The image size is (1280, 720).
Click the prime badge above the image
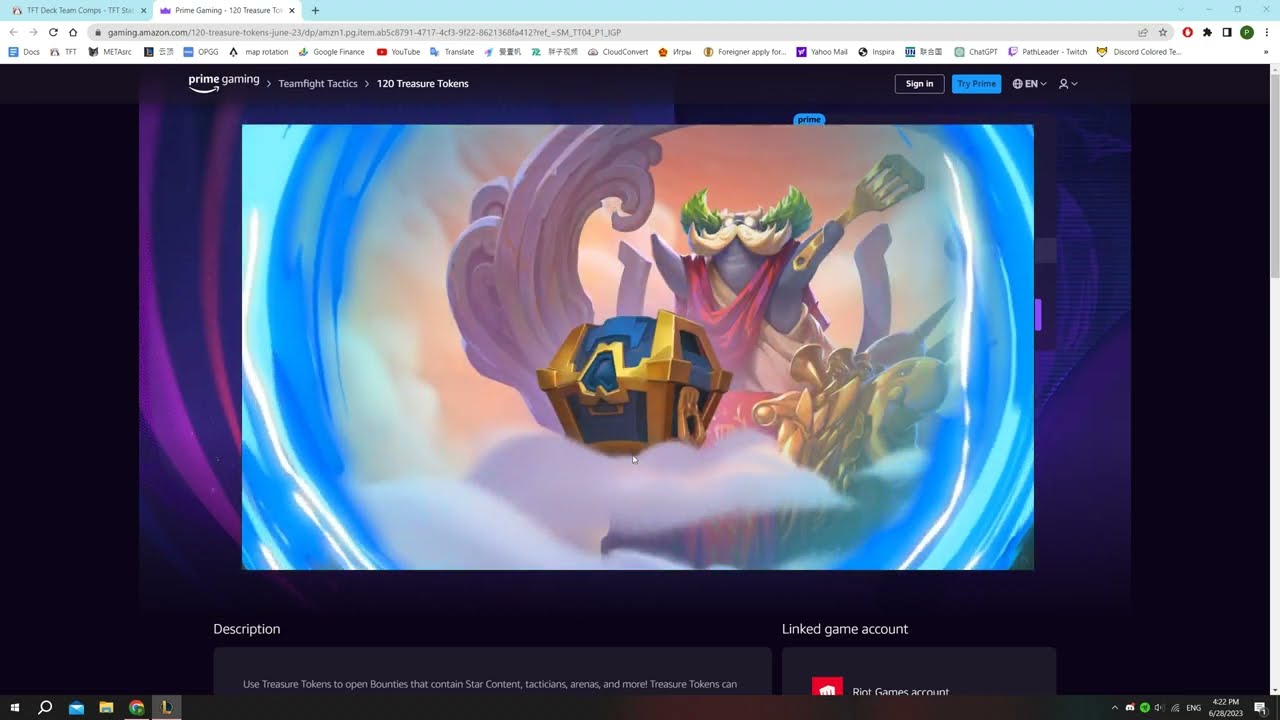[x=809, y=119]
